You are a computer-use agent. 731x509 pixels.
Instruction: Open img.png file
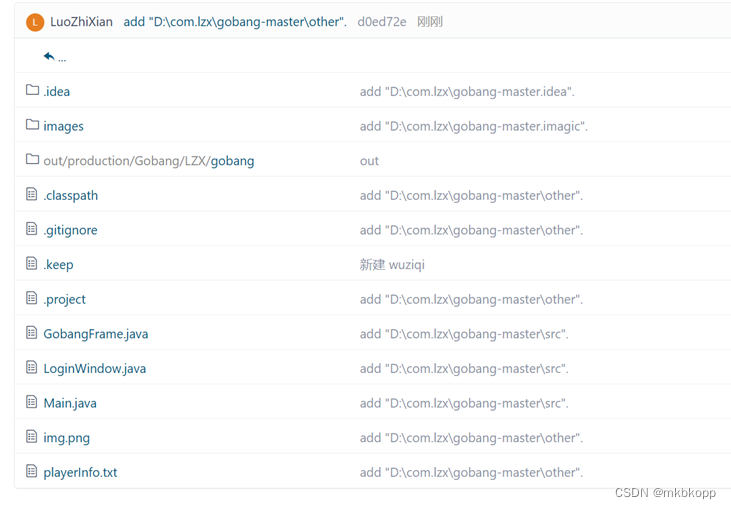click(x=67, y=438)
